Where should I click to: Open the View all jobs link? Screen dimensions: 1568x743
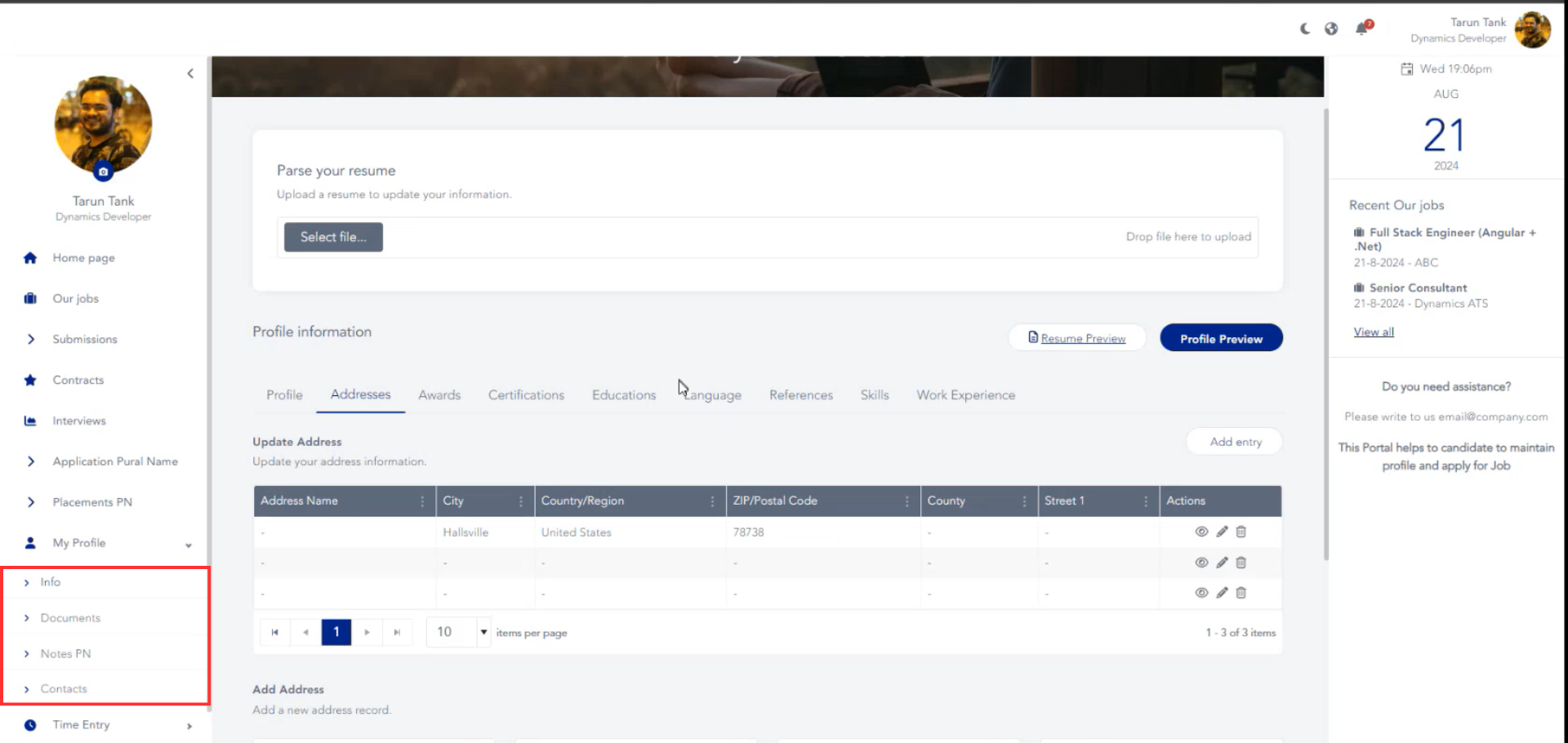pyautogui.click(x=1374, y=331)
